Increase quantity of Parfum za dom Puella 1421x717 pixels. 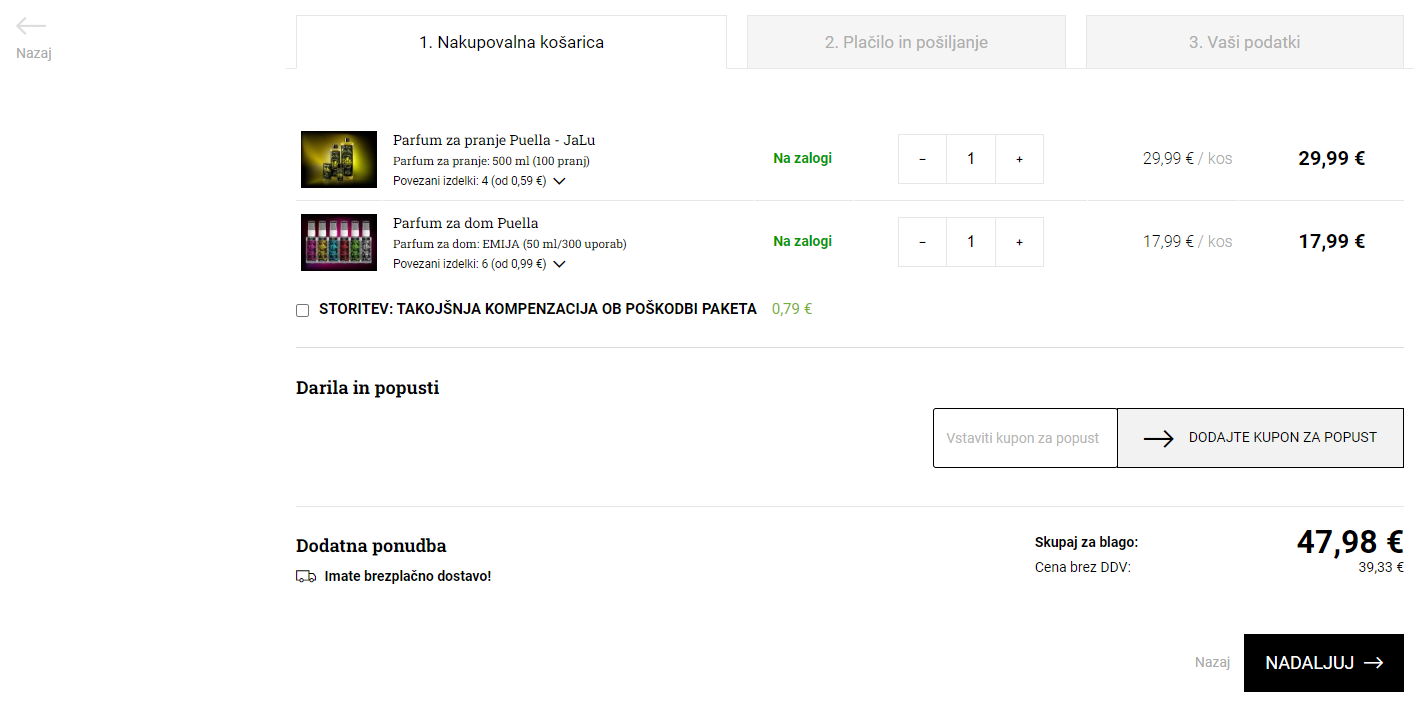click(1019, 242)
